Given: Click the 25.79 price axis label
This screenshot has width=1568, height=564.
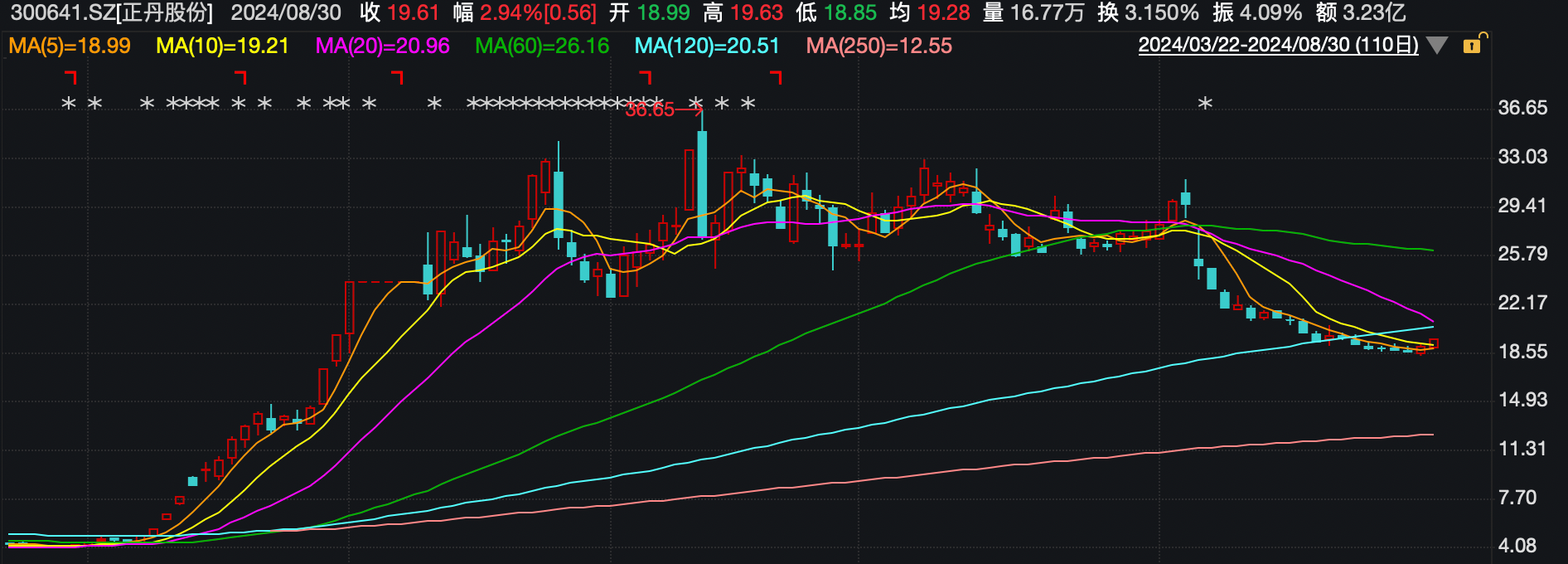Looking at the screenshot, I should 1522,254.
